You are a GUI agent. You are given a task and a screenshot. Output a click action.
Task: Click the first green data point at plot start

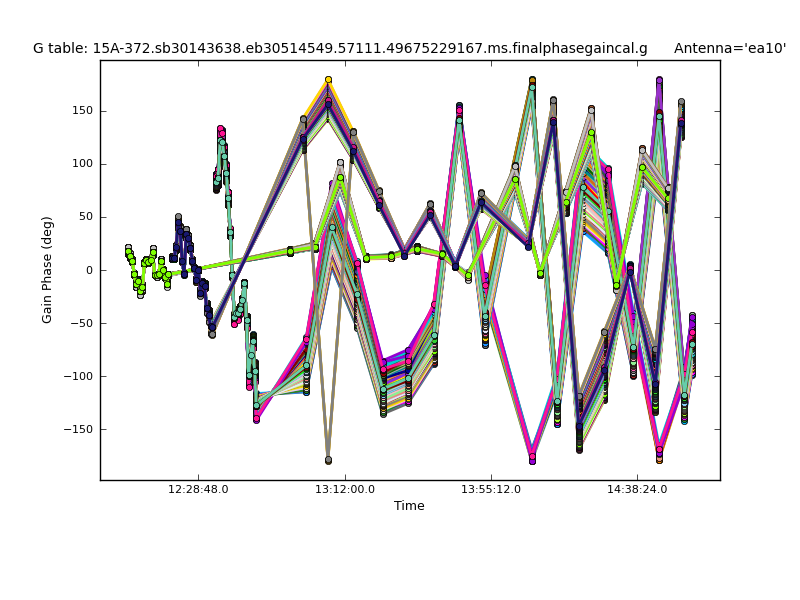click(x=128, y=248)
